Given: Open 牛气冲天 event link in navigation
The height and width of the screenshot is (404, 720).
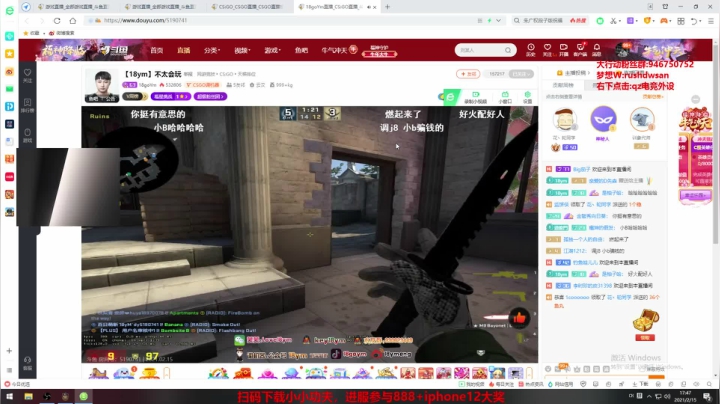Looking at the screenshot, I should (339, 50).
